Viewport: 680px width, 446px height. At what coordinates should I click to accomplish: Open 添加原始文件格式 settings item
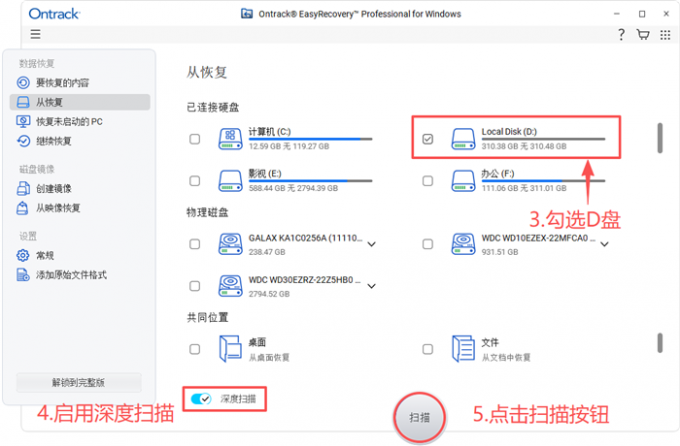tap(80, 275)
